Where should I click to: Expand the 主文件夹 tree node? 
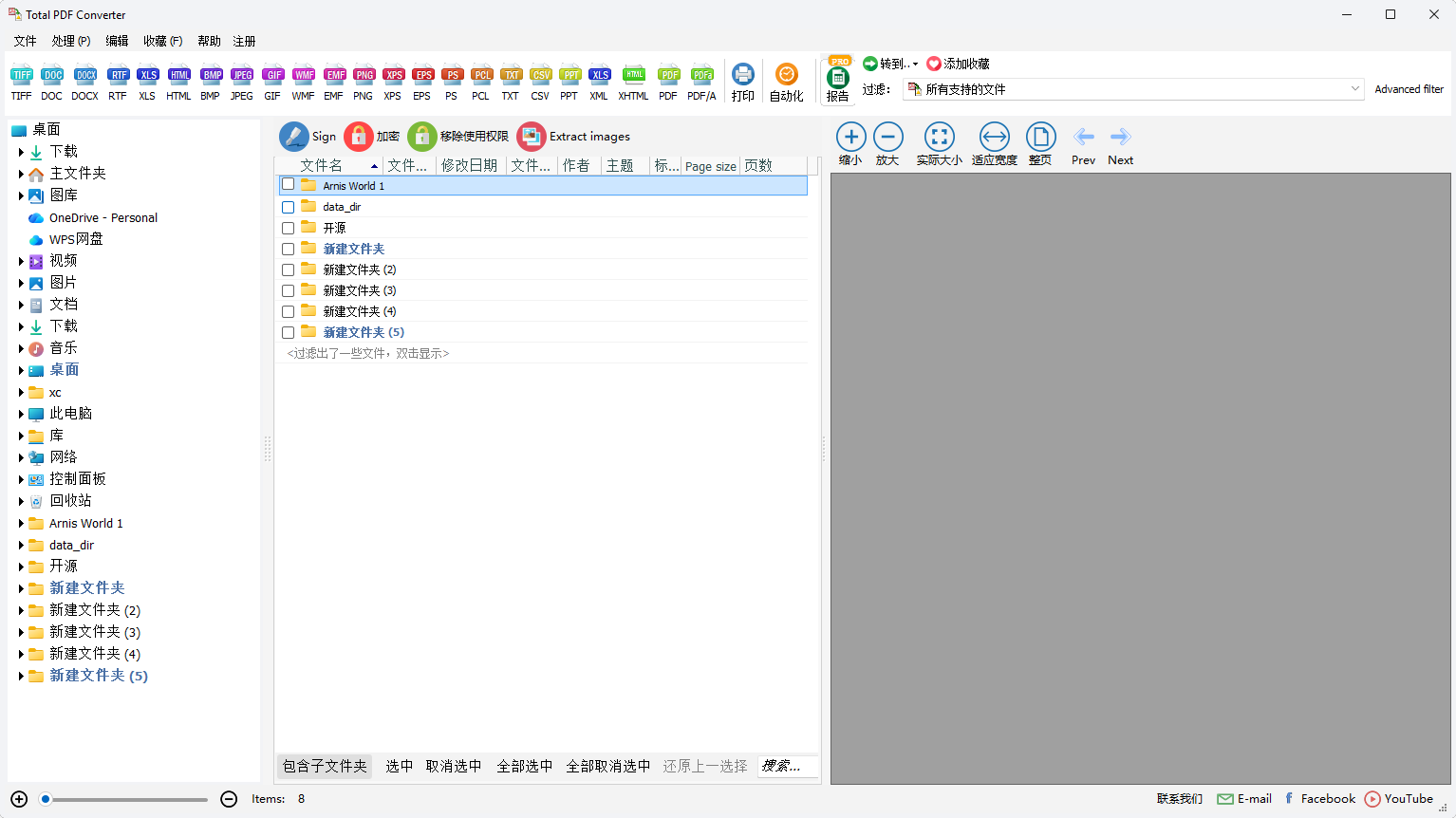(x=21, y=174)
